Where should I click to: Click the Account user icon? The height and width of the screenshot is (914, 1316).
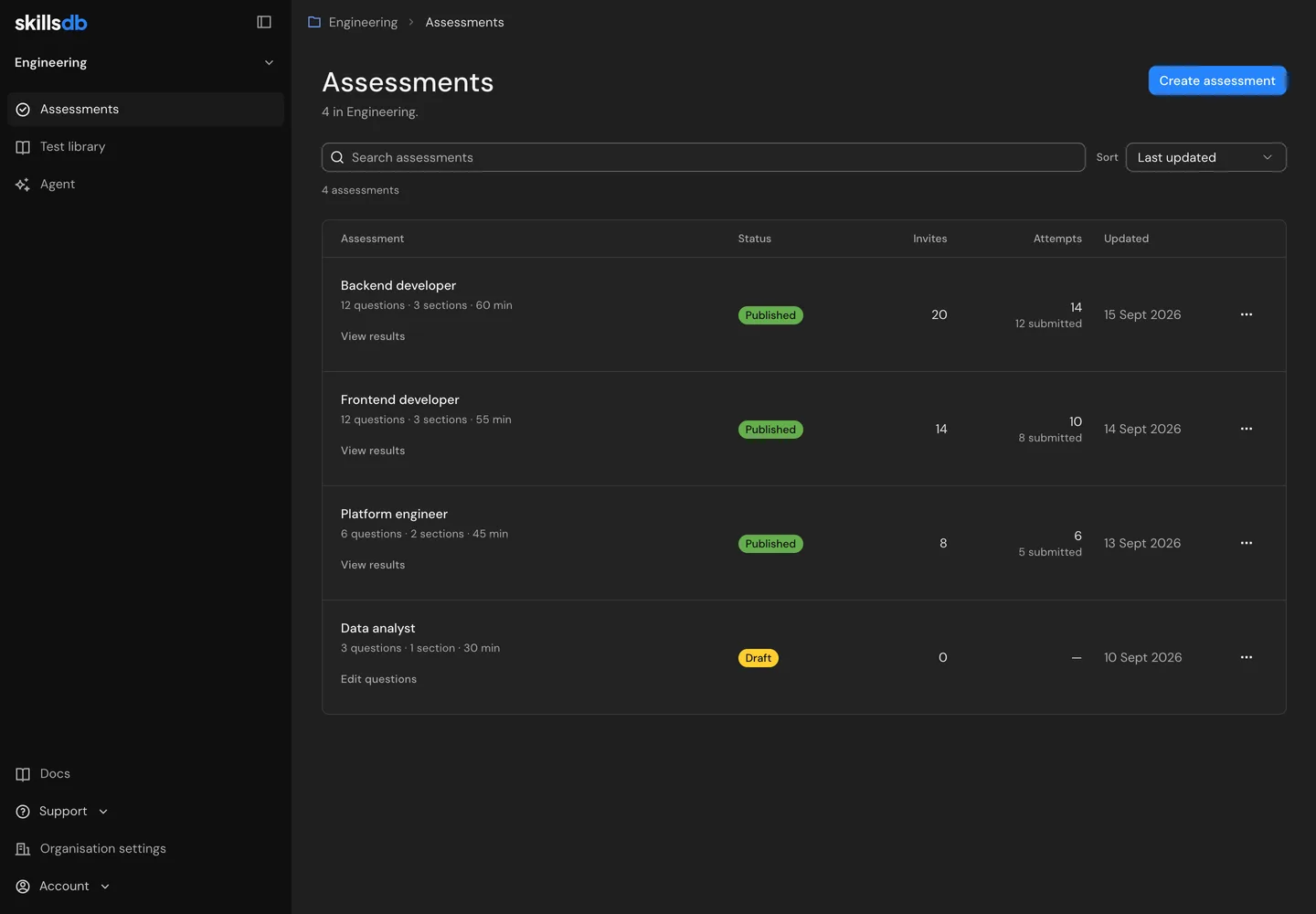(23, 887)
